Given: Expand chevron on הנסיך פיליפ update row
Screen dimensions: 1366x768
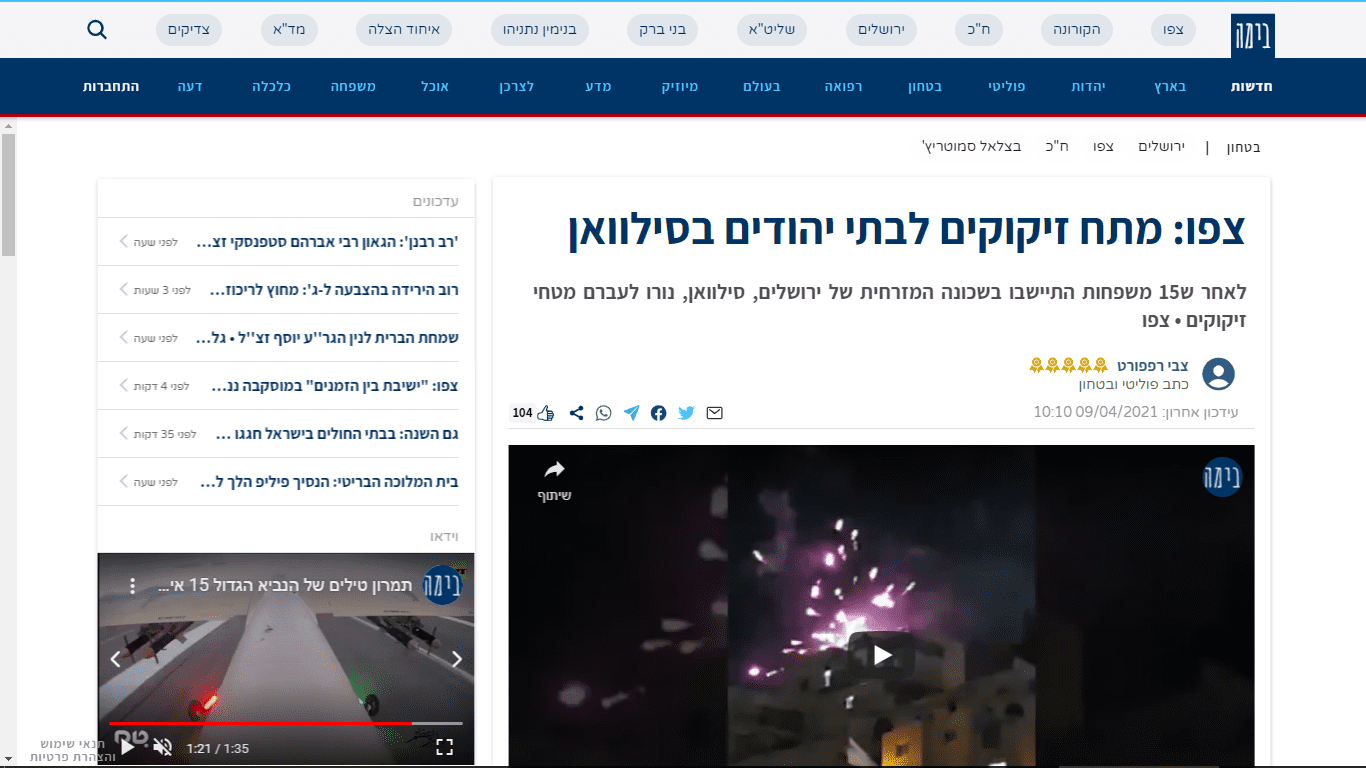Looking at the screenshot, I should coord(124,482).
